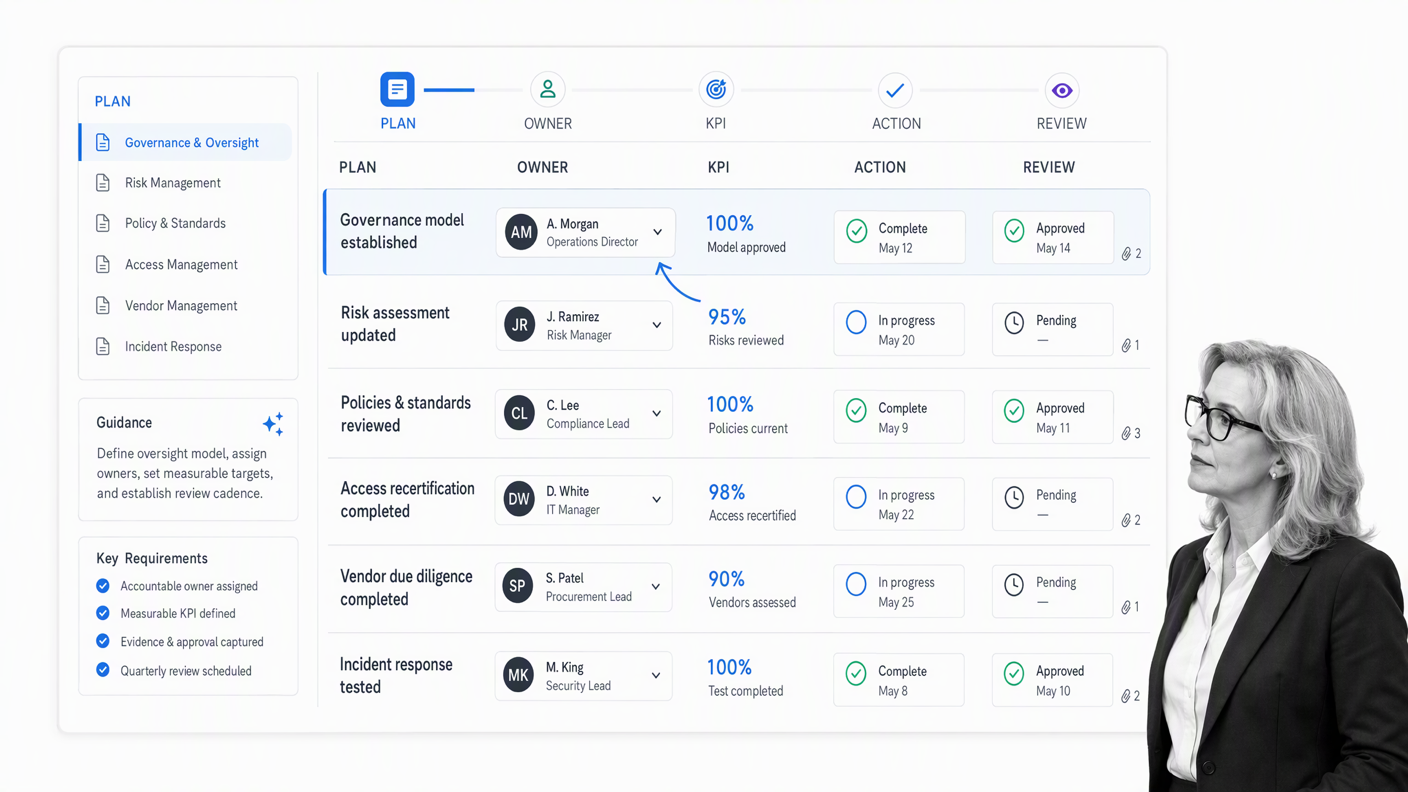Screen dimensions: 1408x792
Task: Click the 95% Risks reviewed KPI
Action: [746, 327]
